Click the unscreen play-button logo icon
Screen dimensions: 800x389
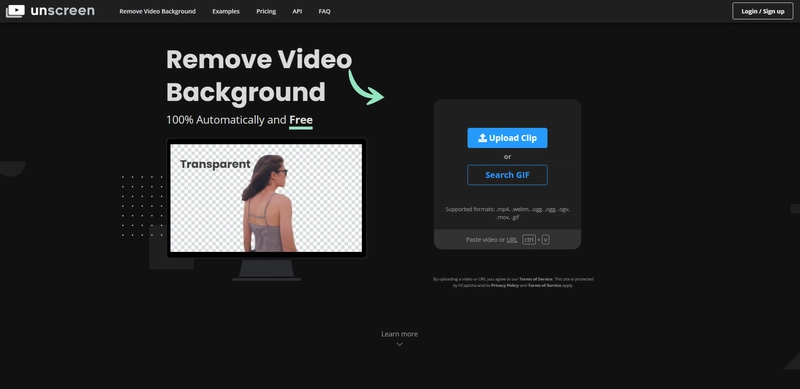point(15,11)
